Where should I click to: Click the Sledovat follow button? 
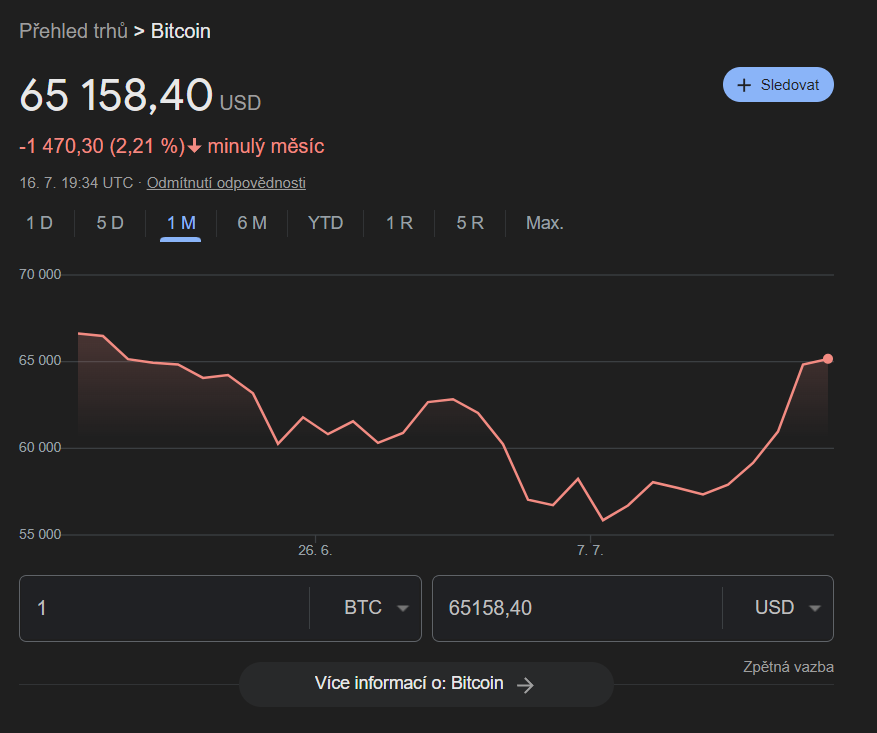[778, 85]
